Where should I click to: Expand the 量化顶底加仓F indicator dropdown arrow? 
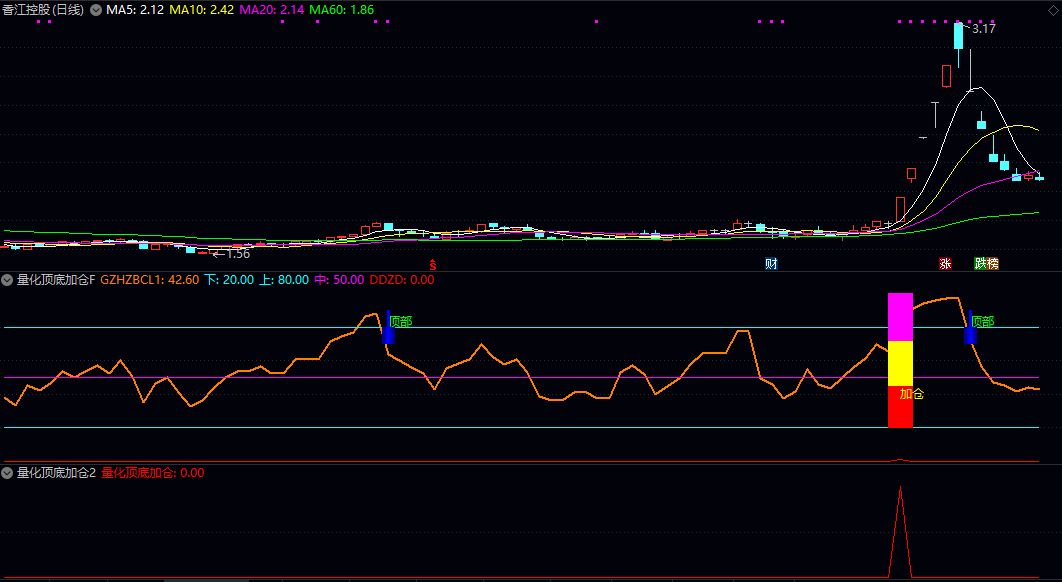point(8,280)
